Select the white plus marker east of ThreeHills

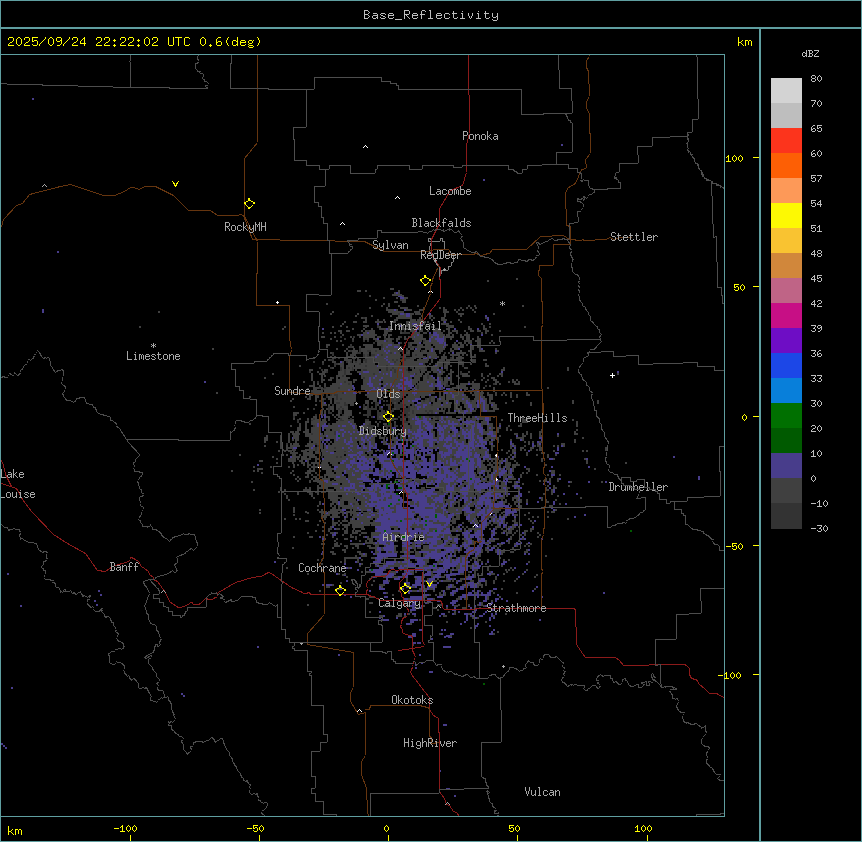click(613, 375)
